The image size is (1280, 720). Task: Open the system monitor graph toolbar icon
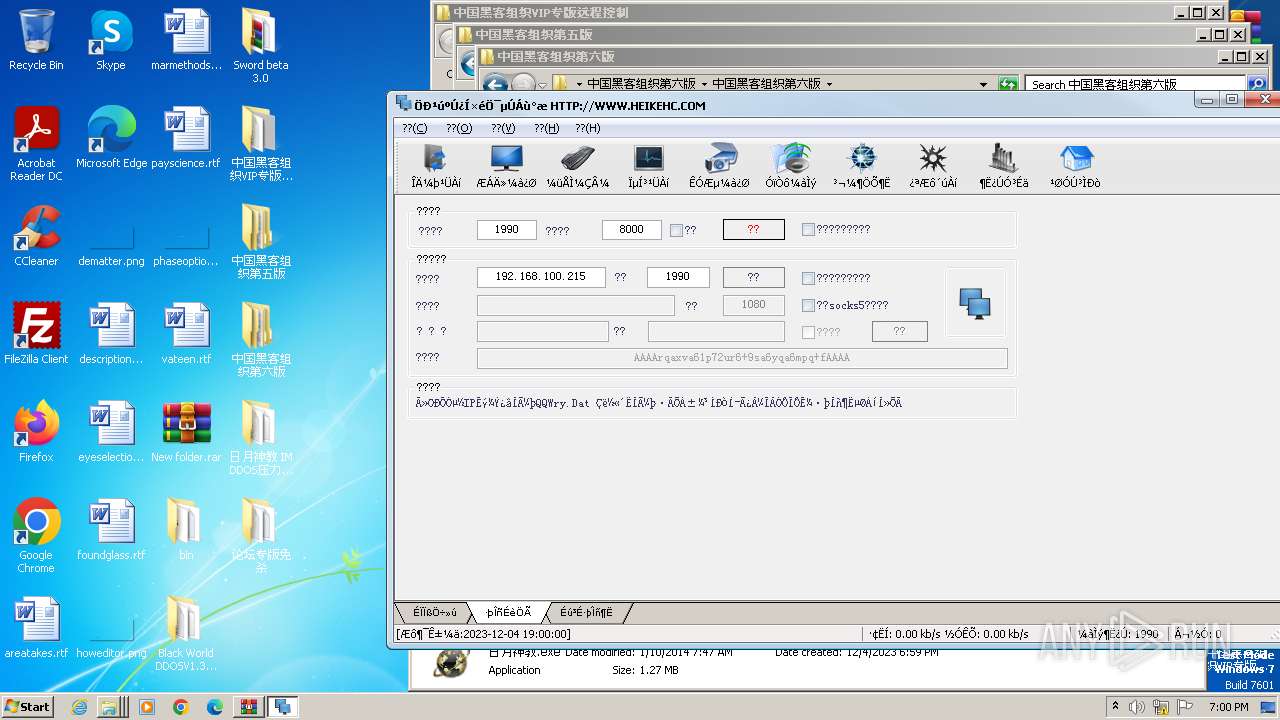click(x=648, y=165)
